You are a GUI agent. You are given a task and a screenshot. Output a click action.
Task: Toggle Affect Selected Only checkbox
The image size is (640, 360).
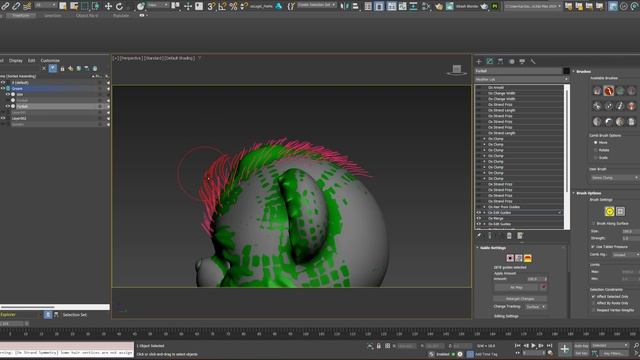point(593,296)
